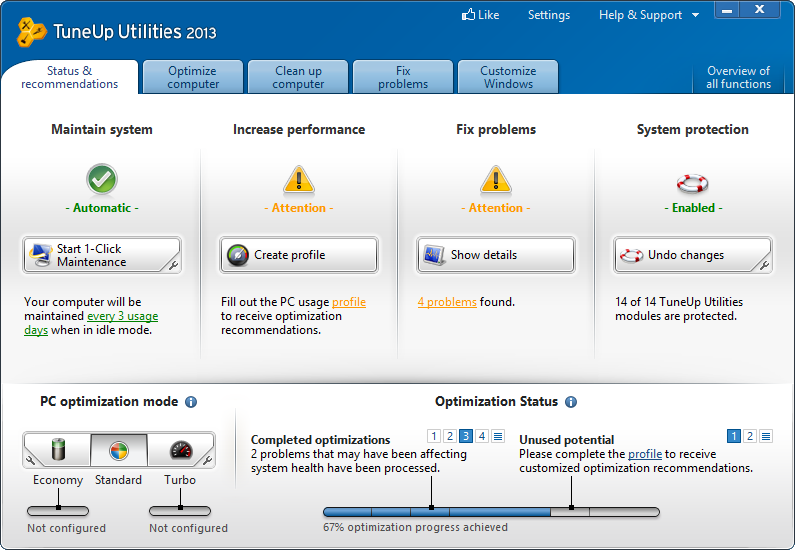
Task: Click the Economy Not configured slider bar
Action: point(58,511)
